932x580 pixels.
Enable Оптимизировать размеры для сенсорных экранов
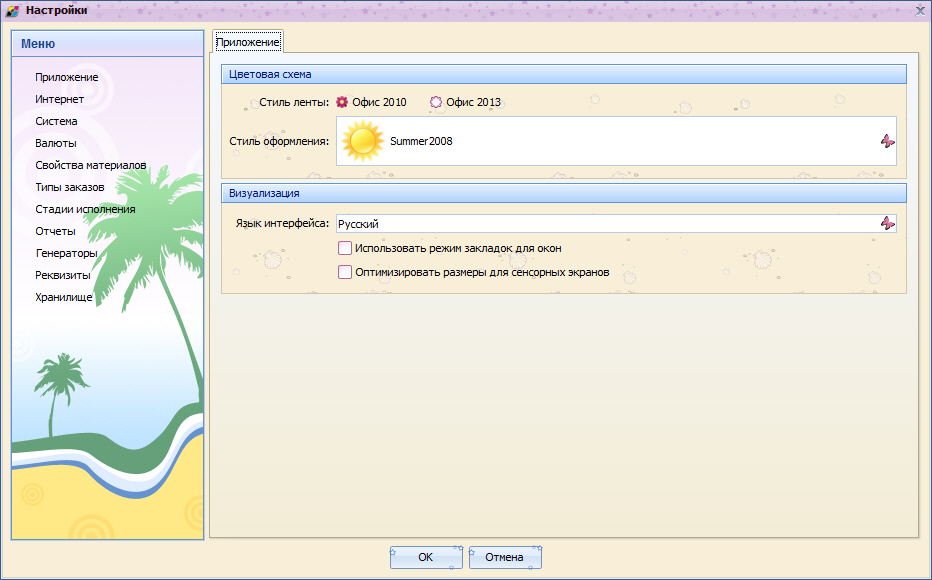[x=474, y=272]
